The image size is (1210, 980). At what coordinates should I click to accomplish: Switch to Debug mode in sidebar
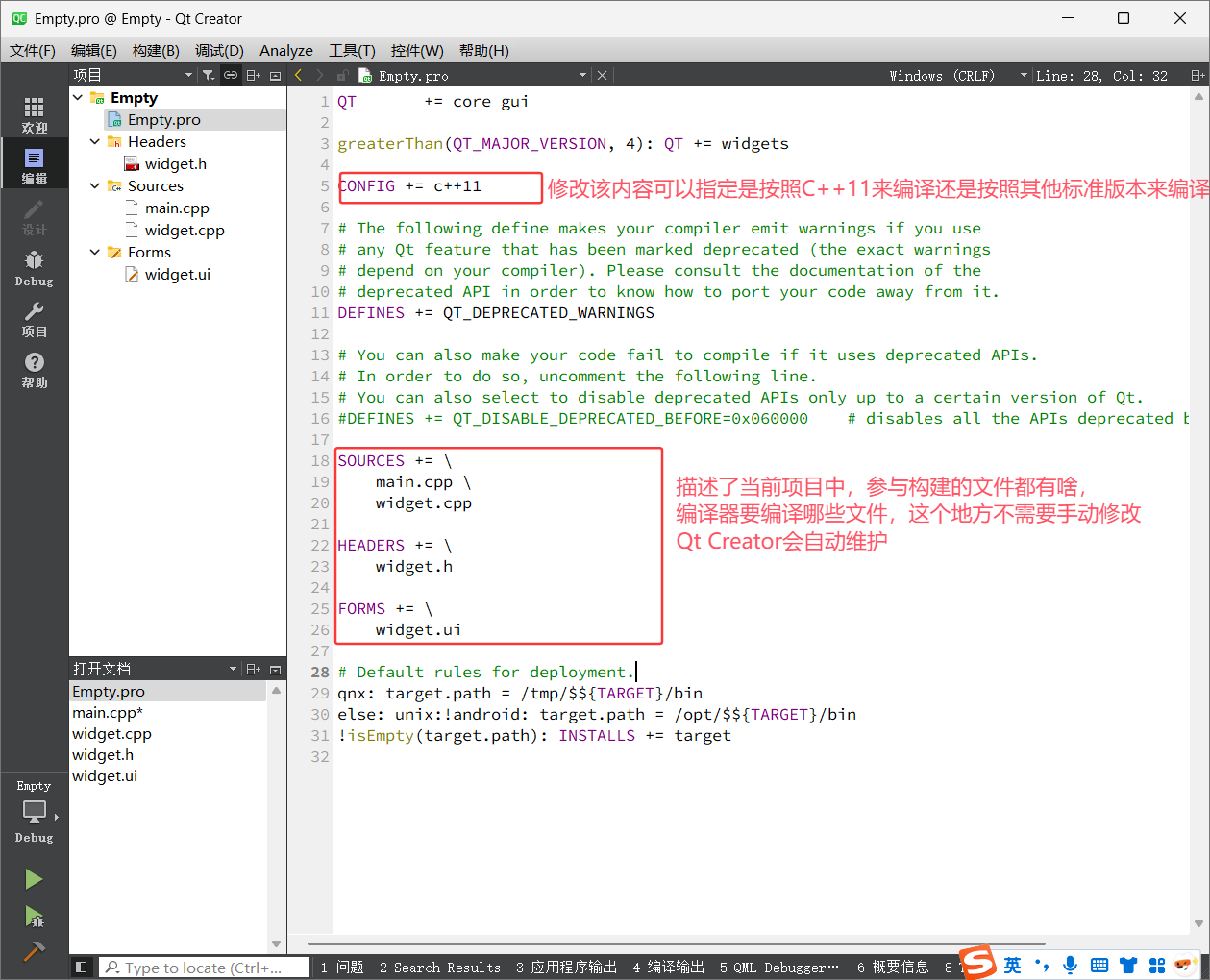click(35, 268)
